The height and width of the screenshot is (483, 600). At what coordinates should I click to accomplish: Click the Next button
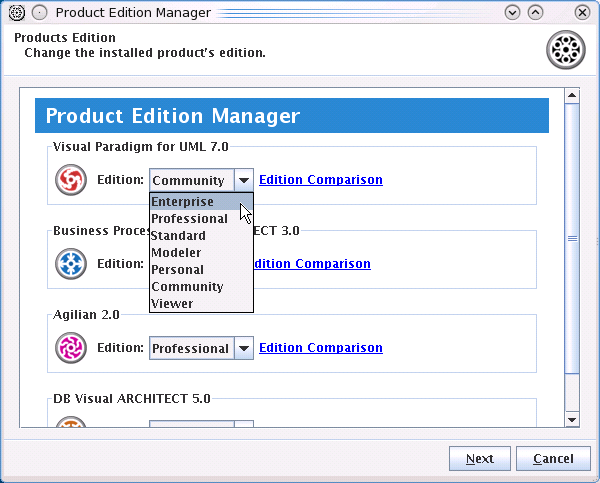click(x=480, y=458)
